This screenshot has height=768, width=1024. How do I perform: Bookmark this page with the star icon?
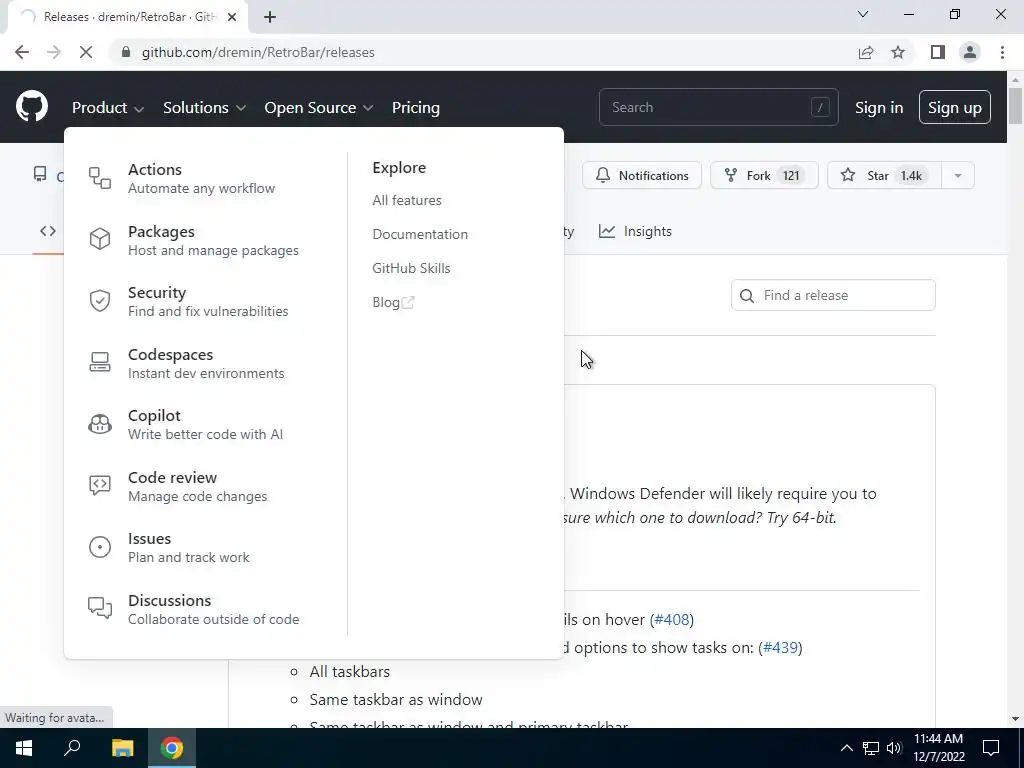[x=898, y=52]
